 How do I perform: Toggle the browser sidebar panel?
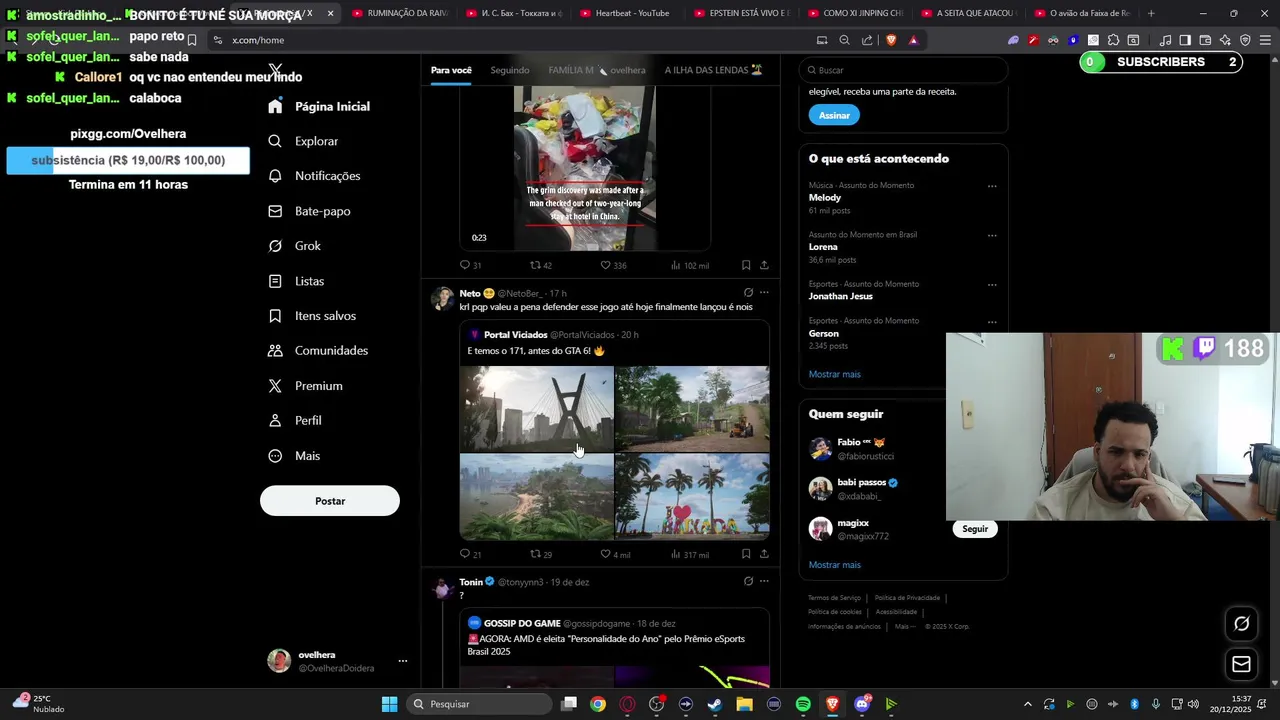click(x=1185, y=40)
